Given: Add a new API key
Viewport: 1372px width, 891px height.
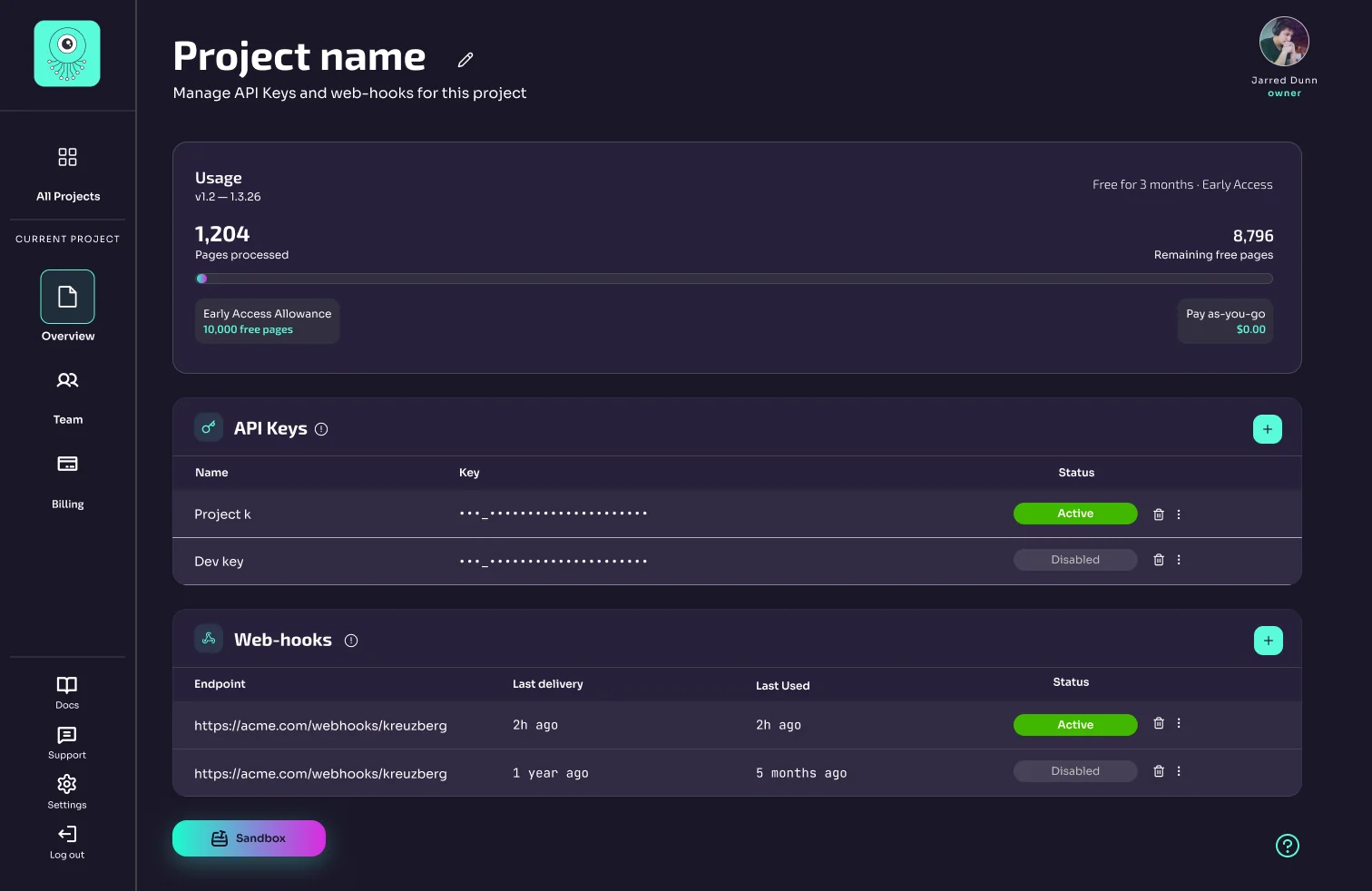Looking at the screenshot, I should coord(1268,429).
